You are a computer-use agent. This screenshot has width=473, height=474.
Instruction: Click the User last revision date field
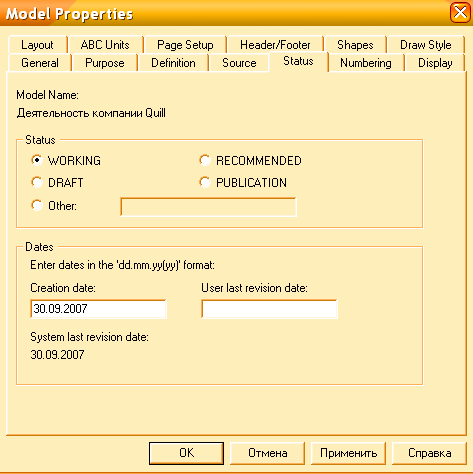pyautogui.click(x=269, y=309)
